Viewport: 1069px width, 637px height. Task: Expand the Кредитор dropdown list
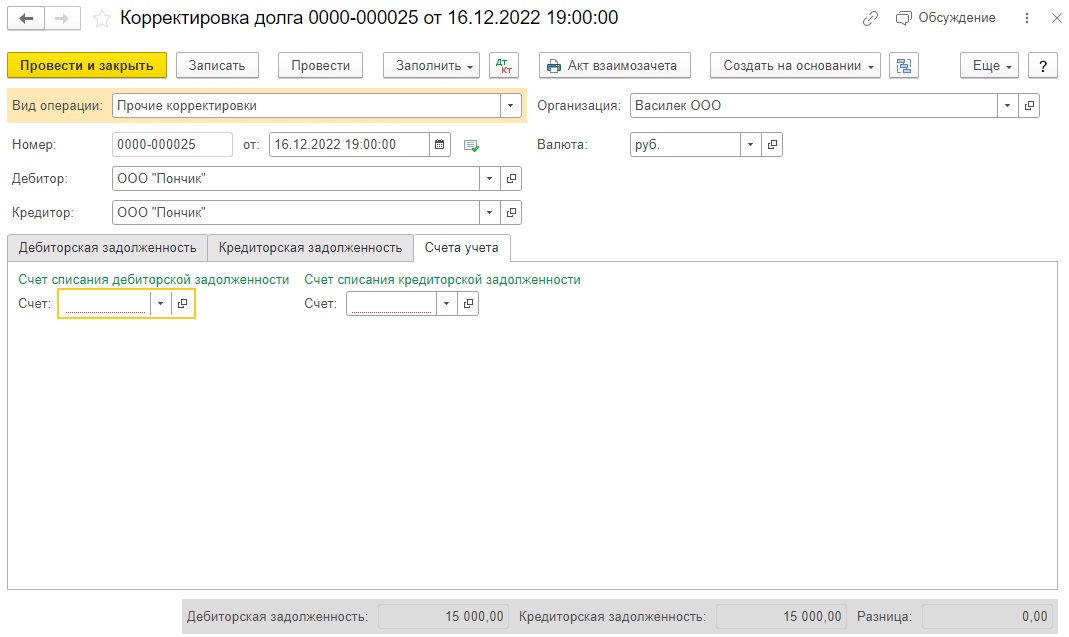(490, 213)
